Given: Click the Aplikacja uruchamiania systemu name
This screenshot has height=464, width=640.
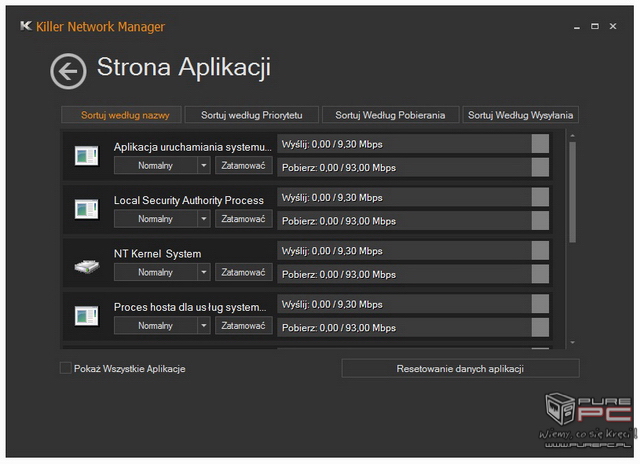Looking at the screenshot, I should coord(193,147).
